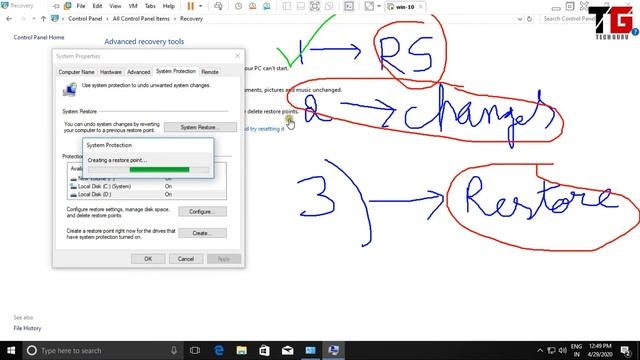Click the System Properties taskbar icon
The width and height of the screenshot is (640, 360).
point(333,351)
